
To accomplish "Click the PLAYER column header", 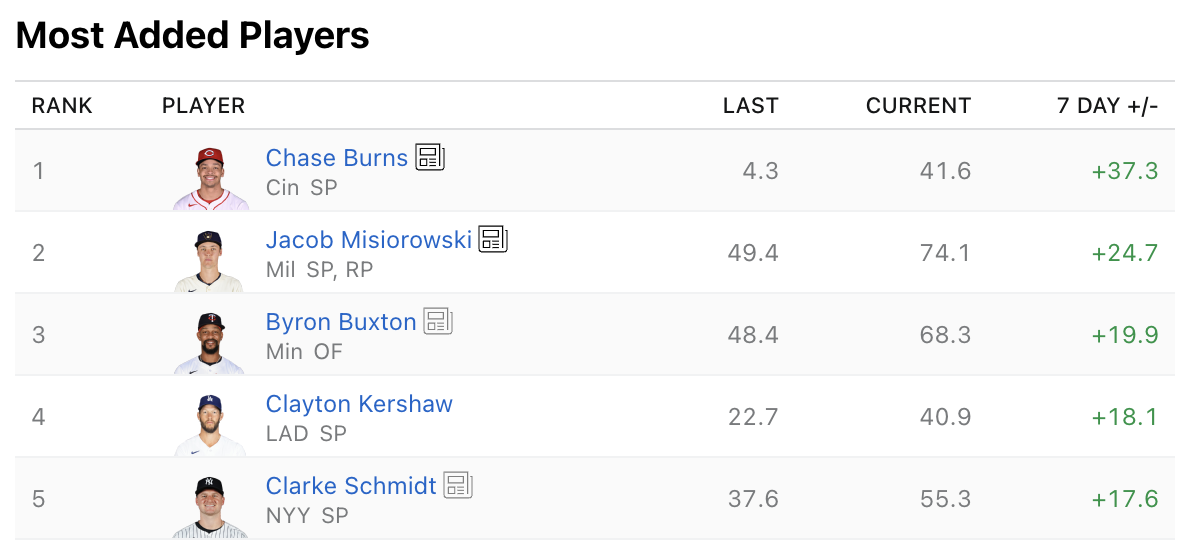I will click(x=203, y=106).
